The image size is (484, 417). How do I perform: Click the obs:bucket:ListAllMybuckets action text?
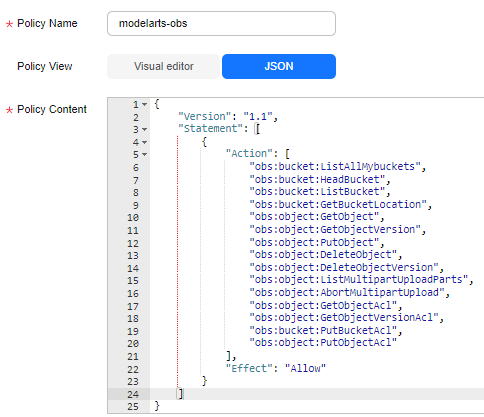pos(335,166)
